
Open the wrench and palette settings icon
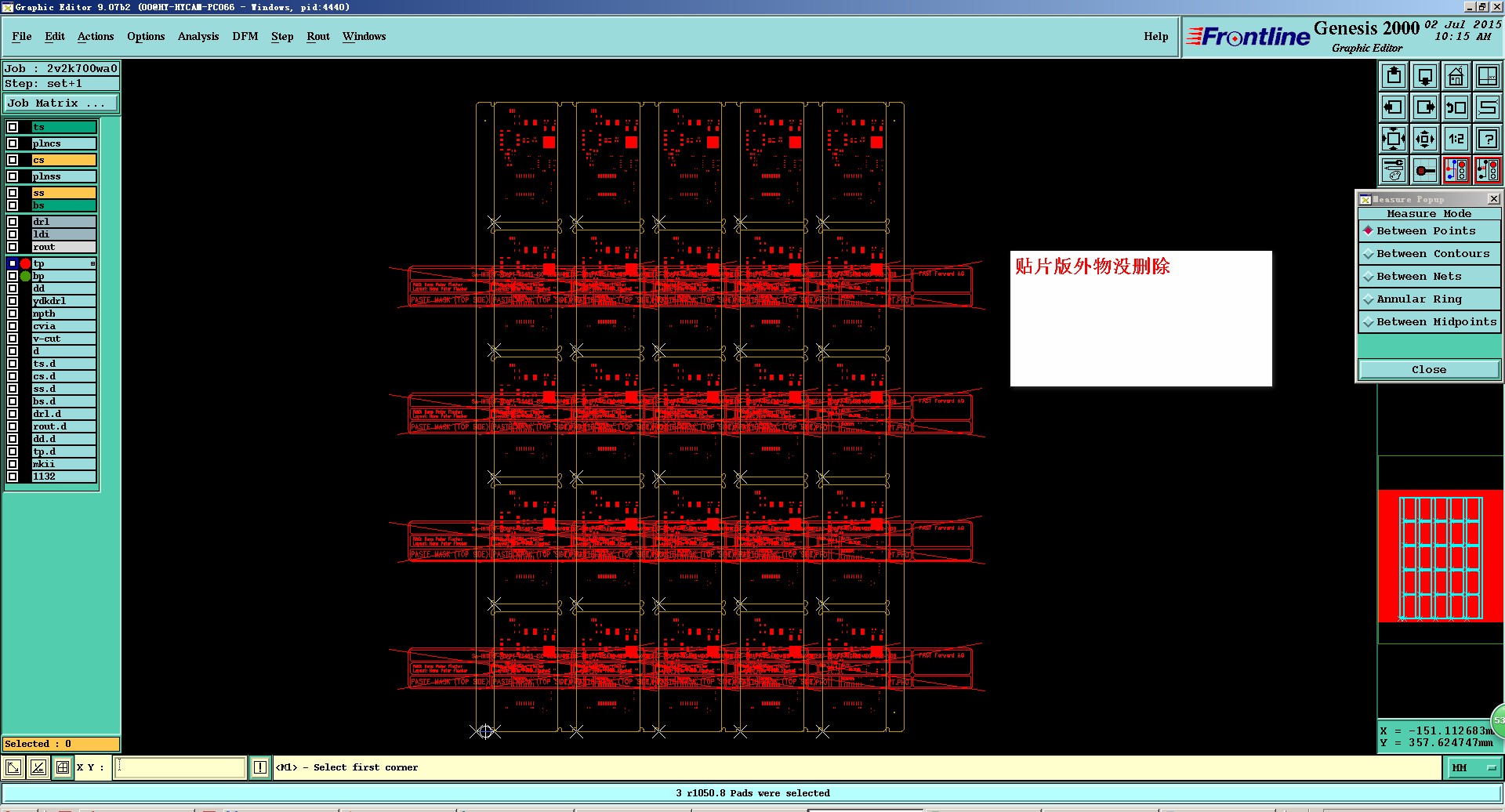tap(1394, 170)
